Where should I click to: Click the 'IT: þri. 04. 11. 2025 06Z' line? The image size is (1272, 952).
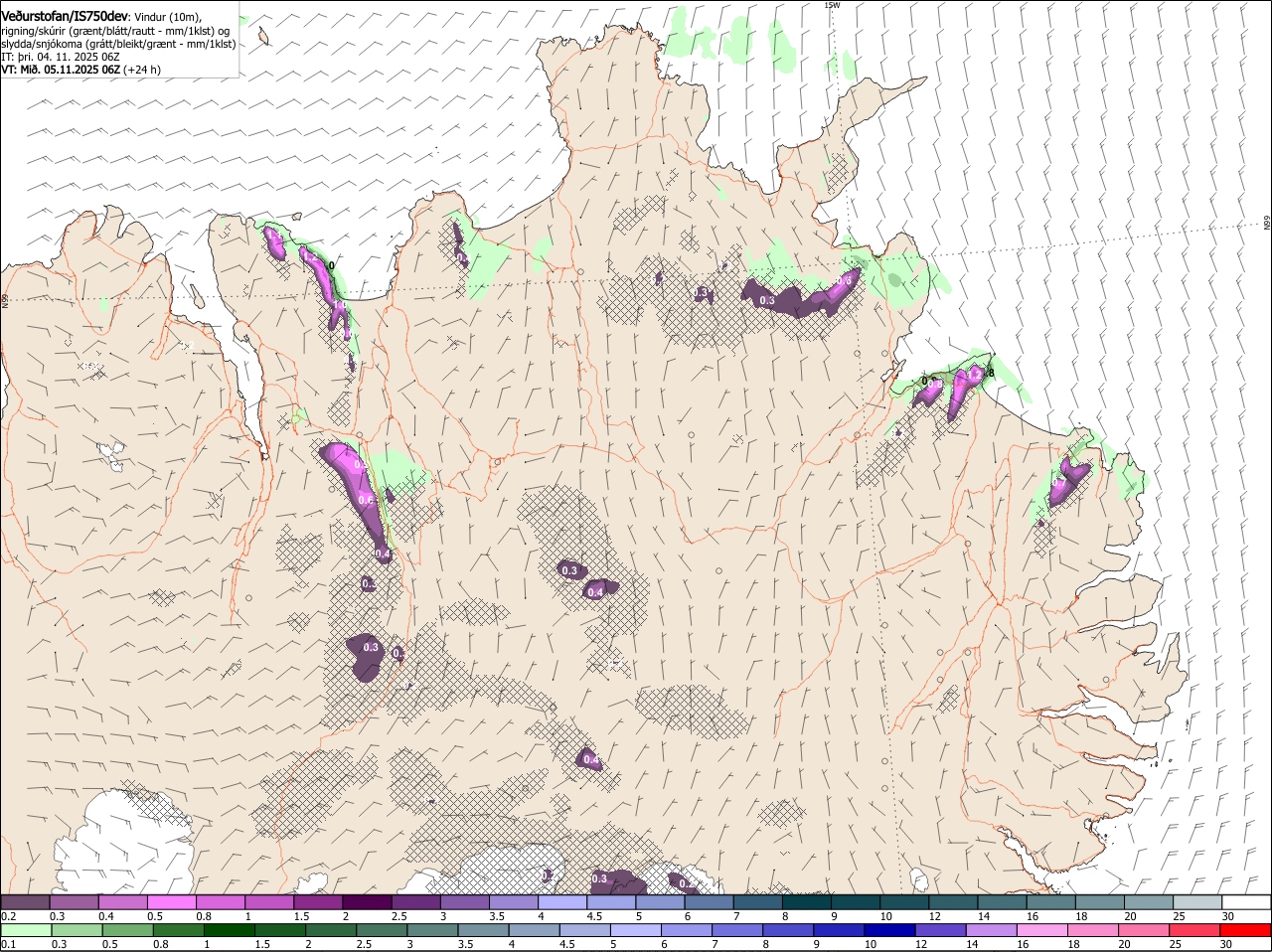pyautogui.click(x=61, y=57)
